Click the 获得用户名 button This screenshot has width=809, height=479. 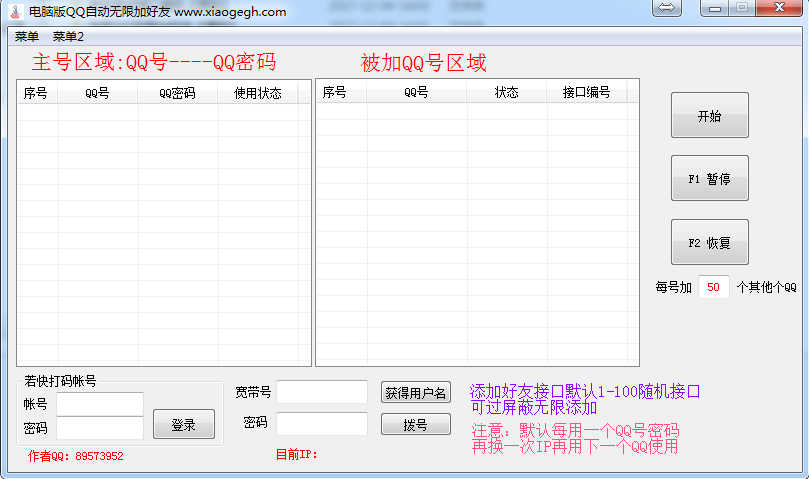[416, 392]
